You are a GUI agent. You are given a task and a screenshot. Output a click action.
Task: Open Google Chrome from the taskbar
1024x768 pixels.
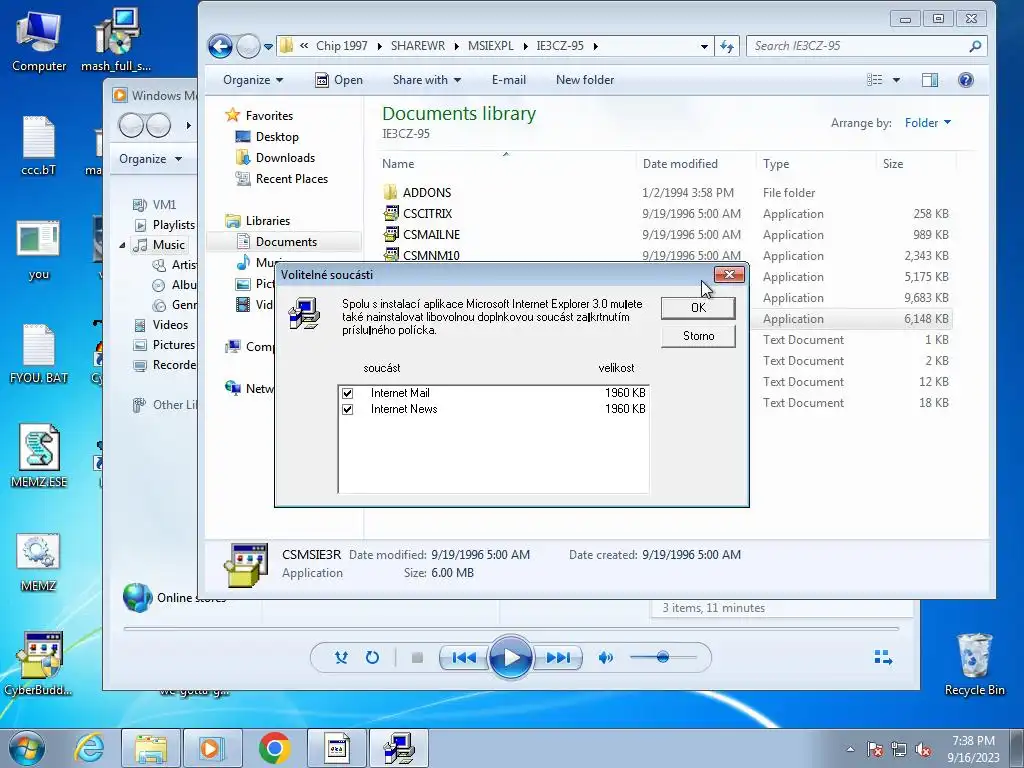coord(274,748)
